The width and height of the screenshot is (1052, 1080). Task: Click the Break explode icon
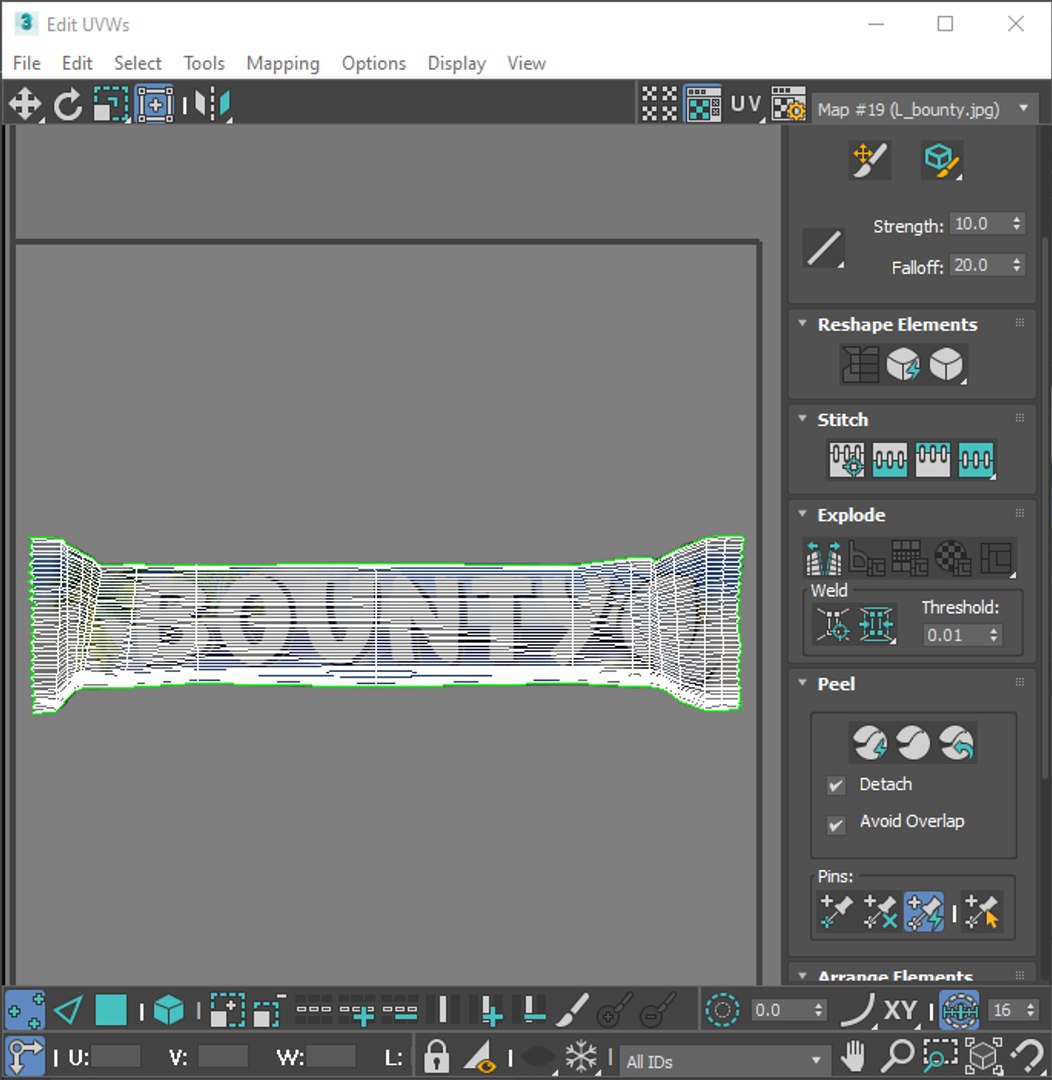pyautogui.click(x=824, y=558)
